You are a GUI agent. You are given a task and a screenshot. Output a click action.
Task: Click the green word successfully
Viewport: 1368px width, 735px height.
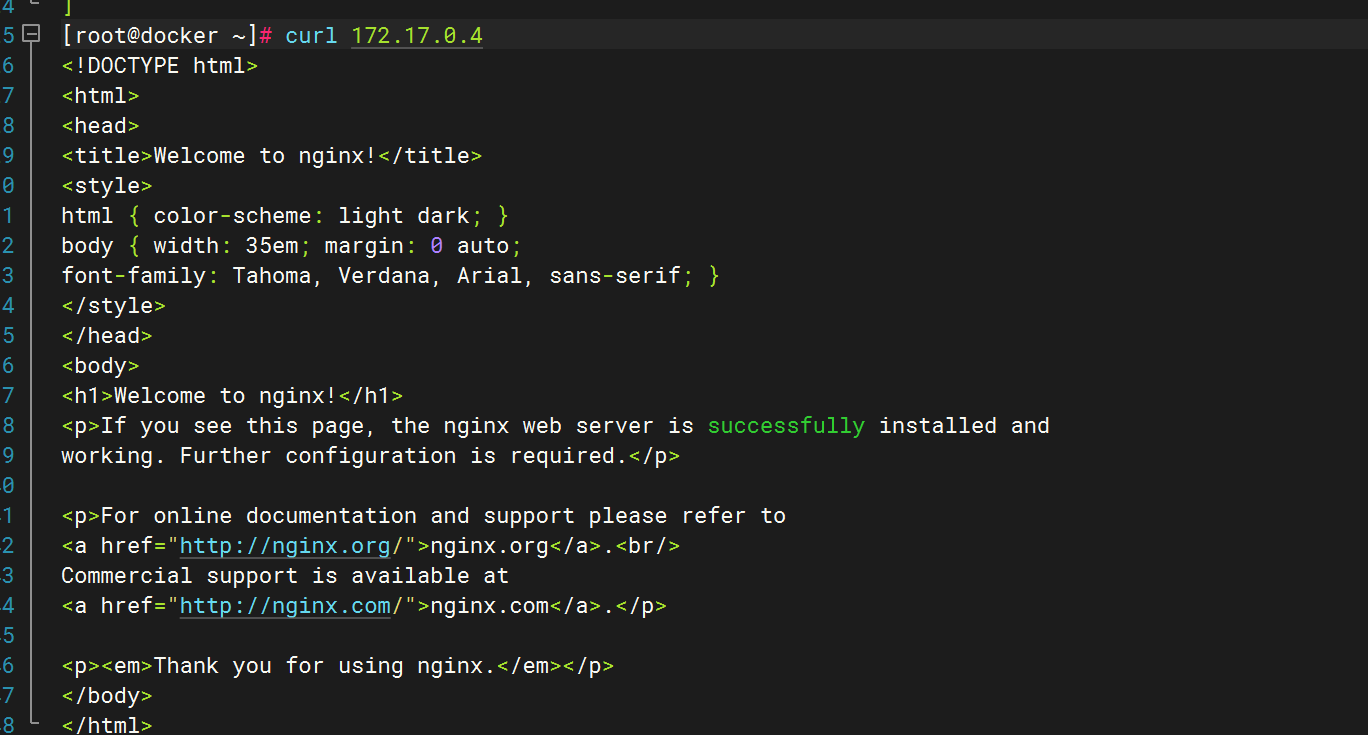coord(786,426)
